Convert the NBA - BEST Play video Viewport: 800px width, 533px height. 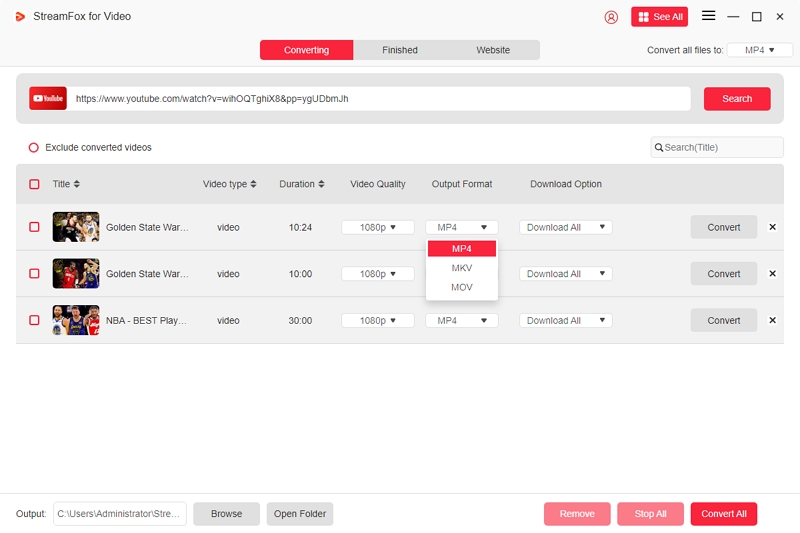pos(723,320)
